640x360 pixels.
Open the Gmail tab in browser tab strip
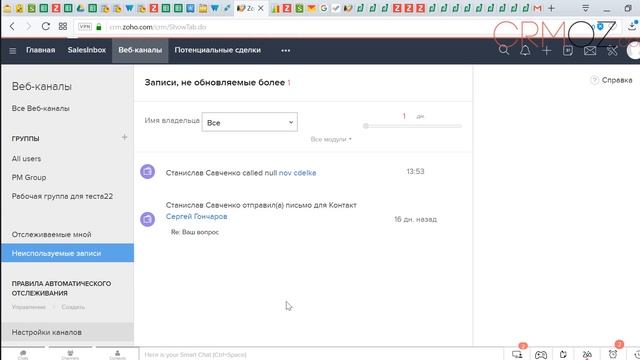[x=538, y=8]
